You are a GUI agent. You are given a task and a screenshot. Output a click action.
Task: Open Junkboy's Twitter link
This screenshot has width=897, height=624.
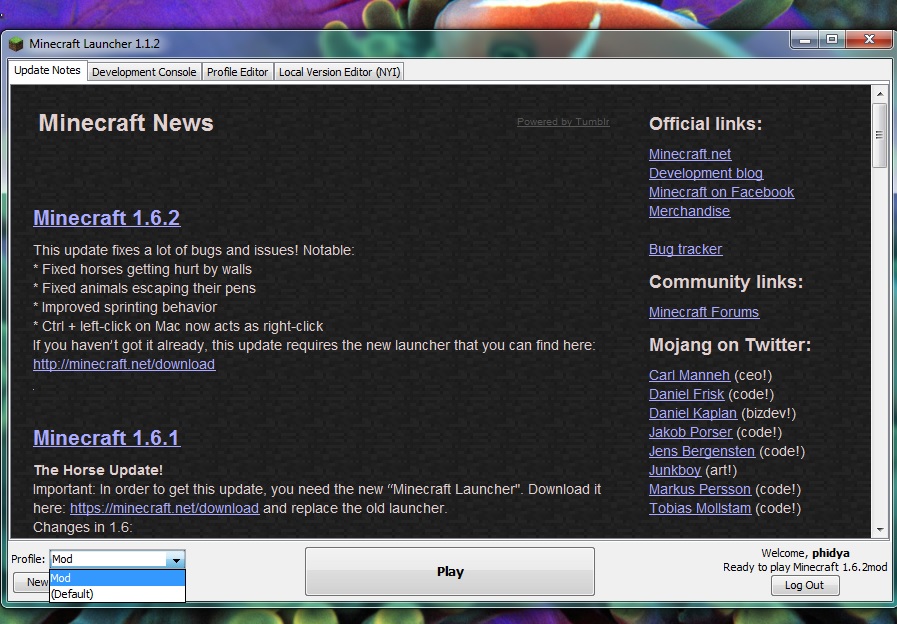pyautogui.click(x=675, y=470)
